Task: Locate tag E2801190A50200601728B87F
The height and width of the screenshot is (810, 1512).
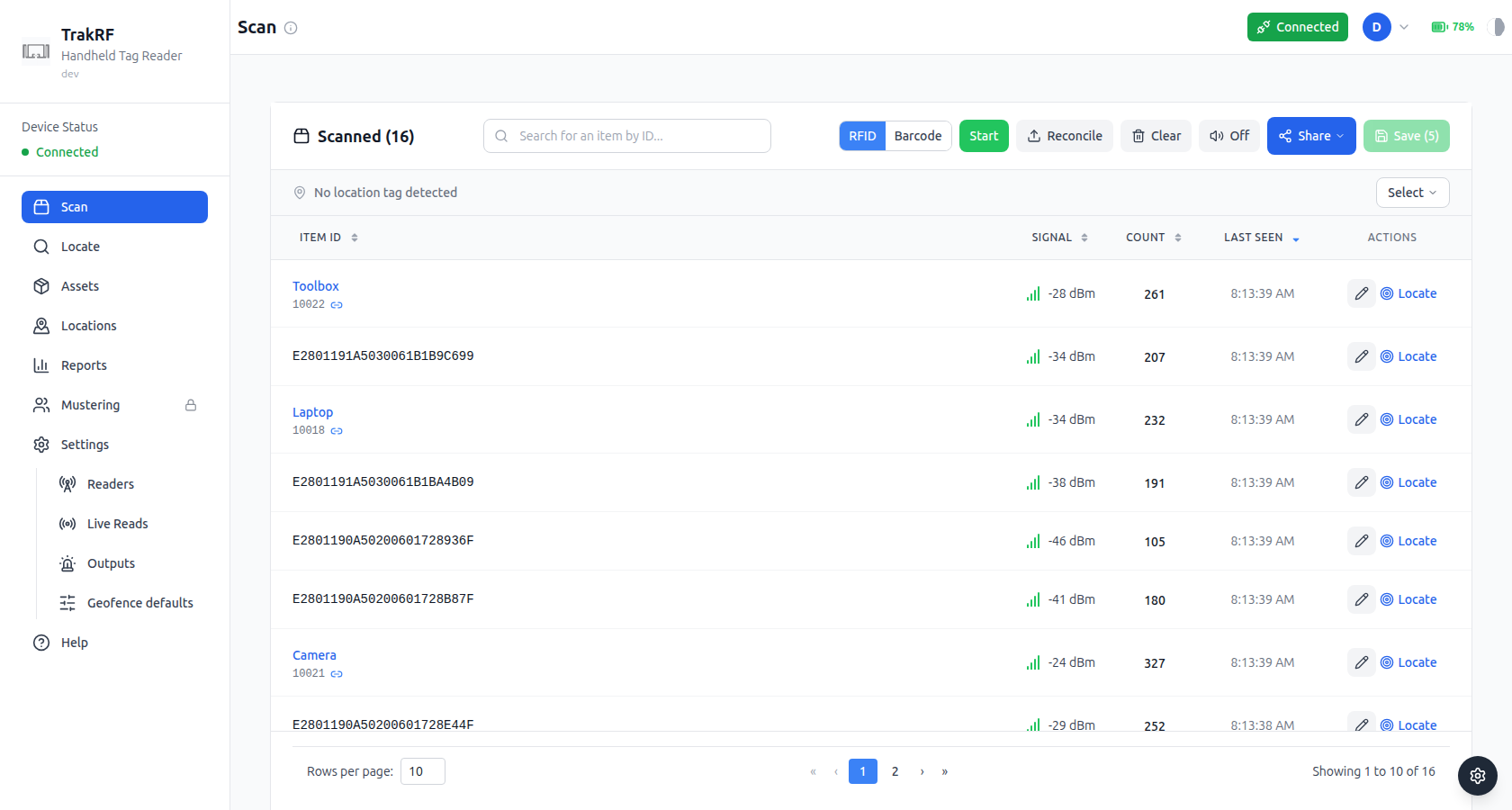Action: point(1408,599)
